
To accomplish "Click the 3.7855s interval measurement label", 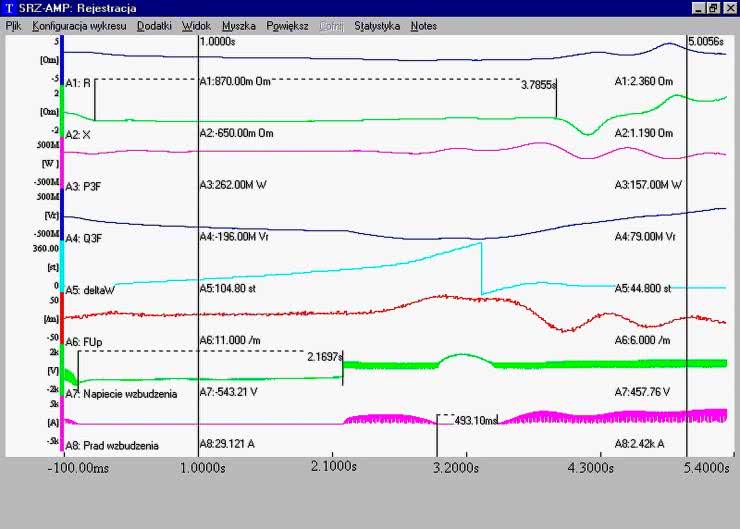I will click(x=537, y=86).
